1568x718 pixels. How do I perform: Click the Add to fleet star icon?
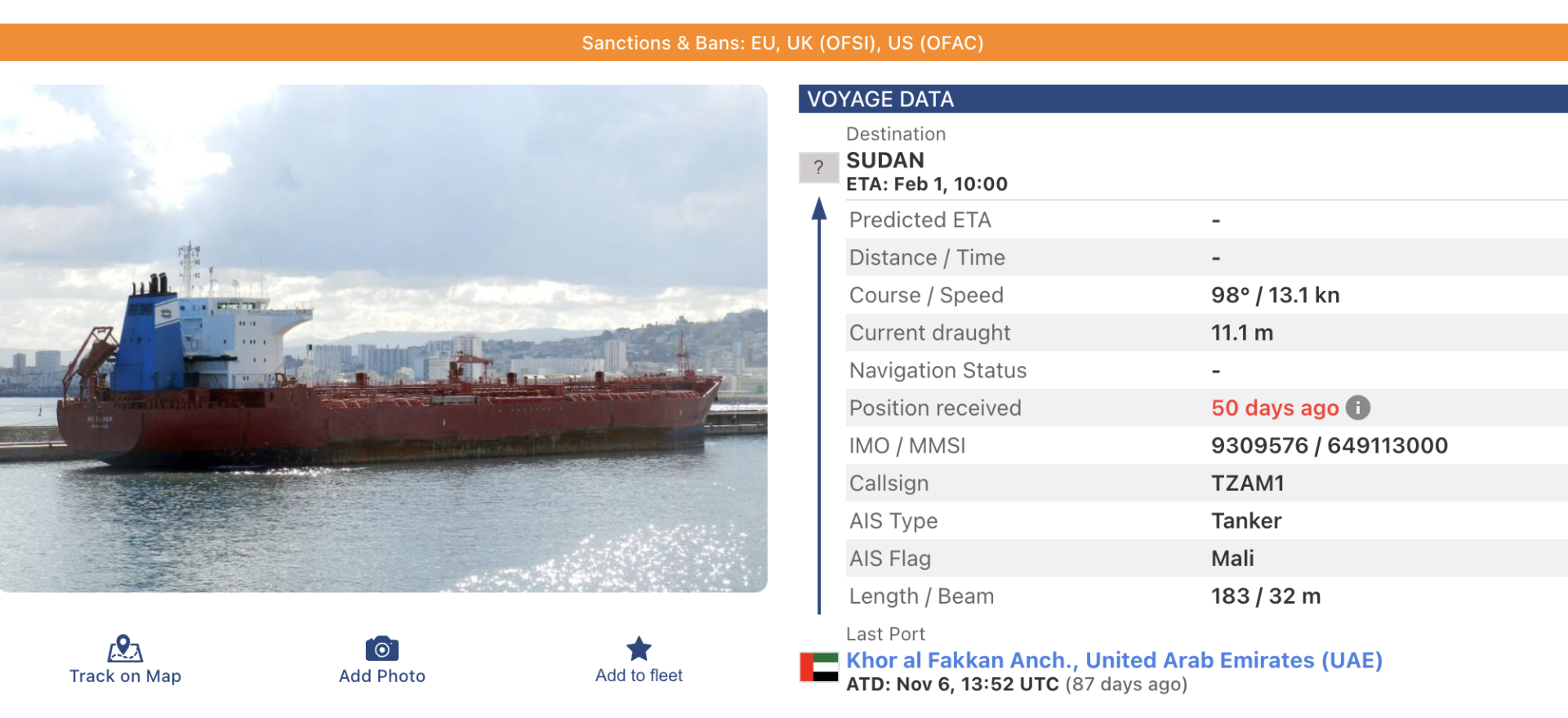pyautogui.click(x=639, y=649)
